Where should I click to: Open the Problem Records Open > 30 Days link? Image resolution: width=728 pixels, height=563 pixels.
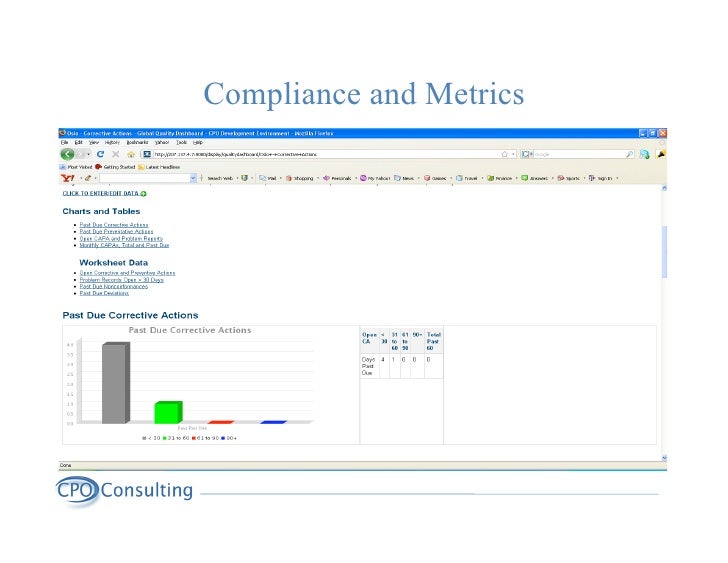[122, 280]
